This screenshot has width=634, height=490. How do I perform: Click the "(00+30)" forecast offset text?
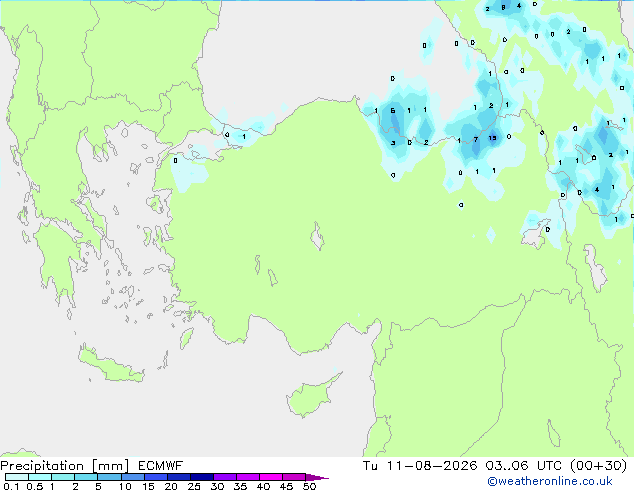tap(599, 466)
